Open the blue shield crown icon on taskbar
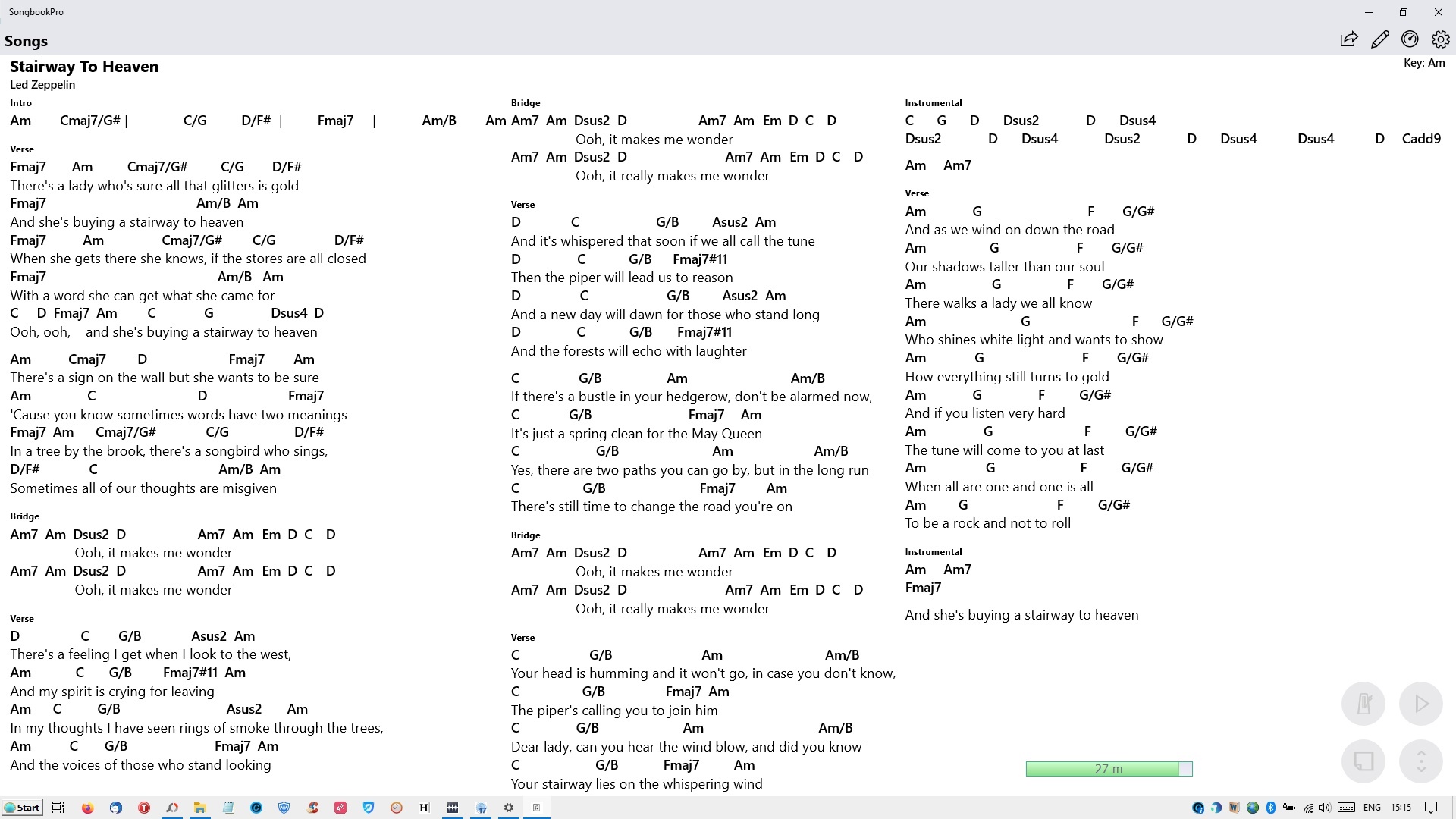 (x=284, y=808)
